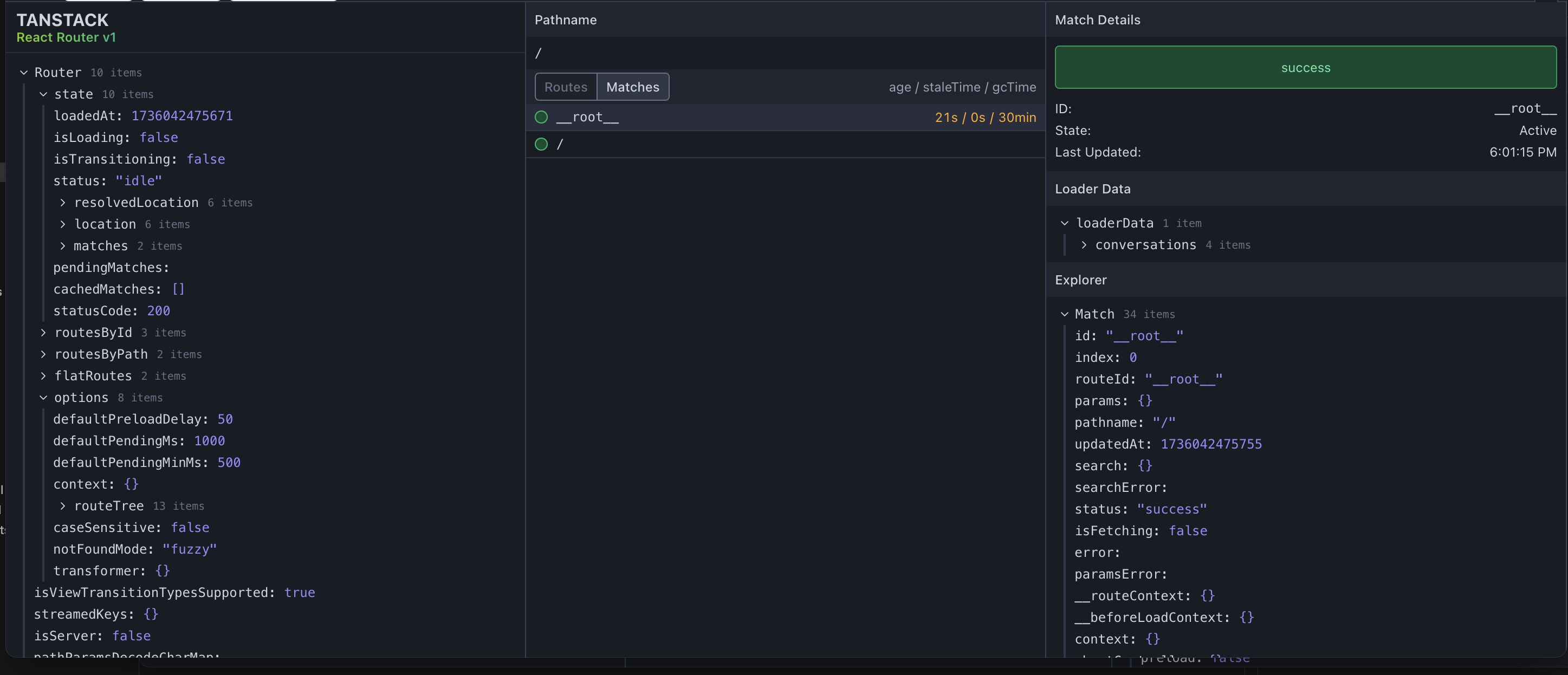1568x675 pixels.
Task: Click the streamedKeys: {} row
Action: click(96, 614)
